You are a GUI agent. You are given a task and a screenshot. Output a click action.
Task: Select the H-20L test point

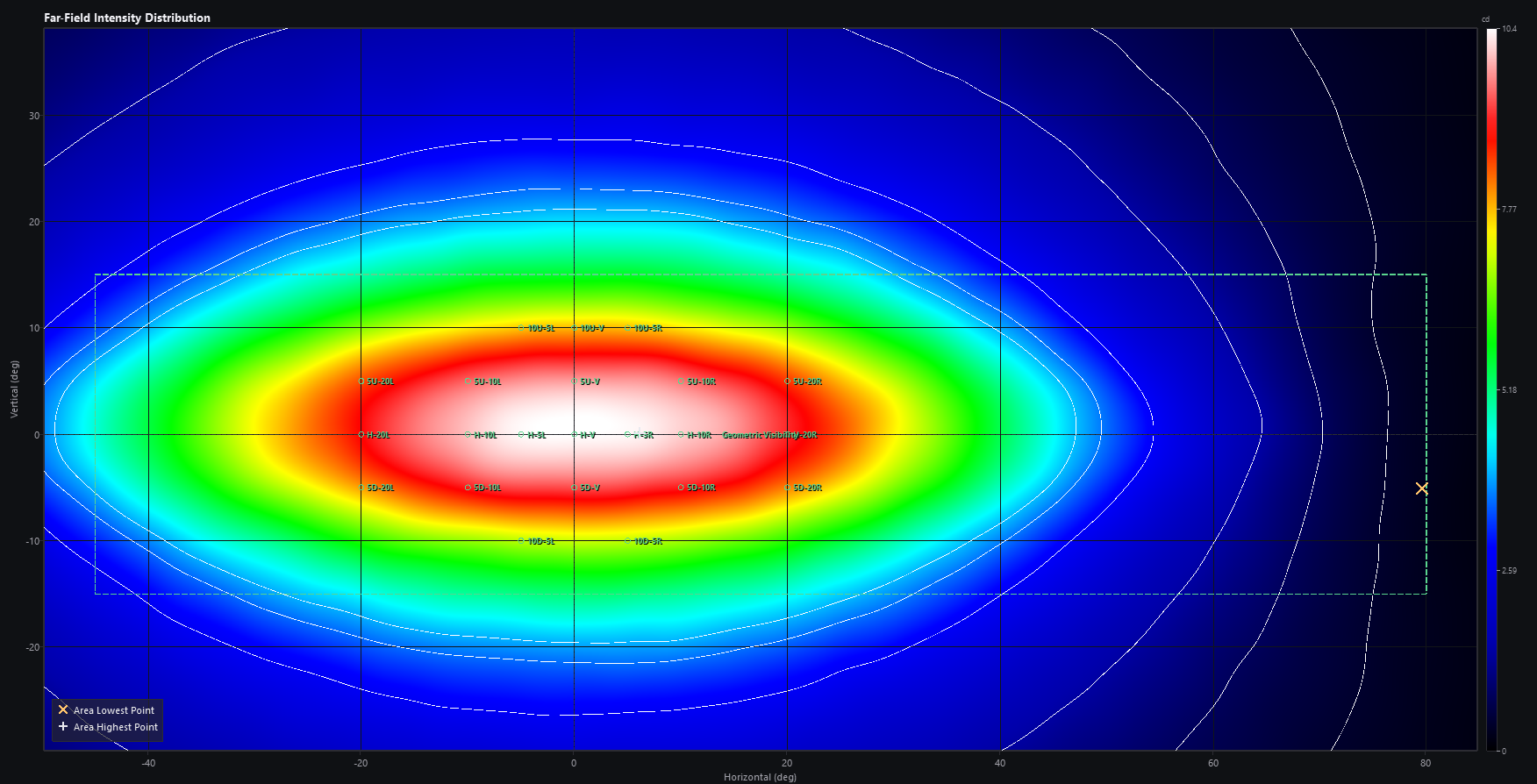[361, 435]
